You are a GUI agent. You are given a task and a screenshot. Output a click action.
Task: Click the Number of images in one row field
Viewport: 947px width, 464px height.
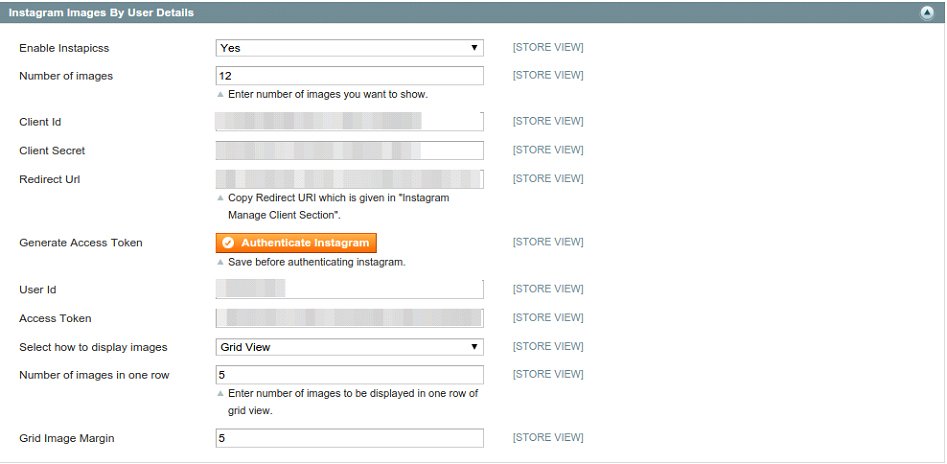[x=350, y=375]
